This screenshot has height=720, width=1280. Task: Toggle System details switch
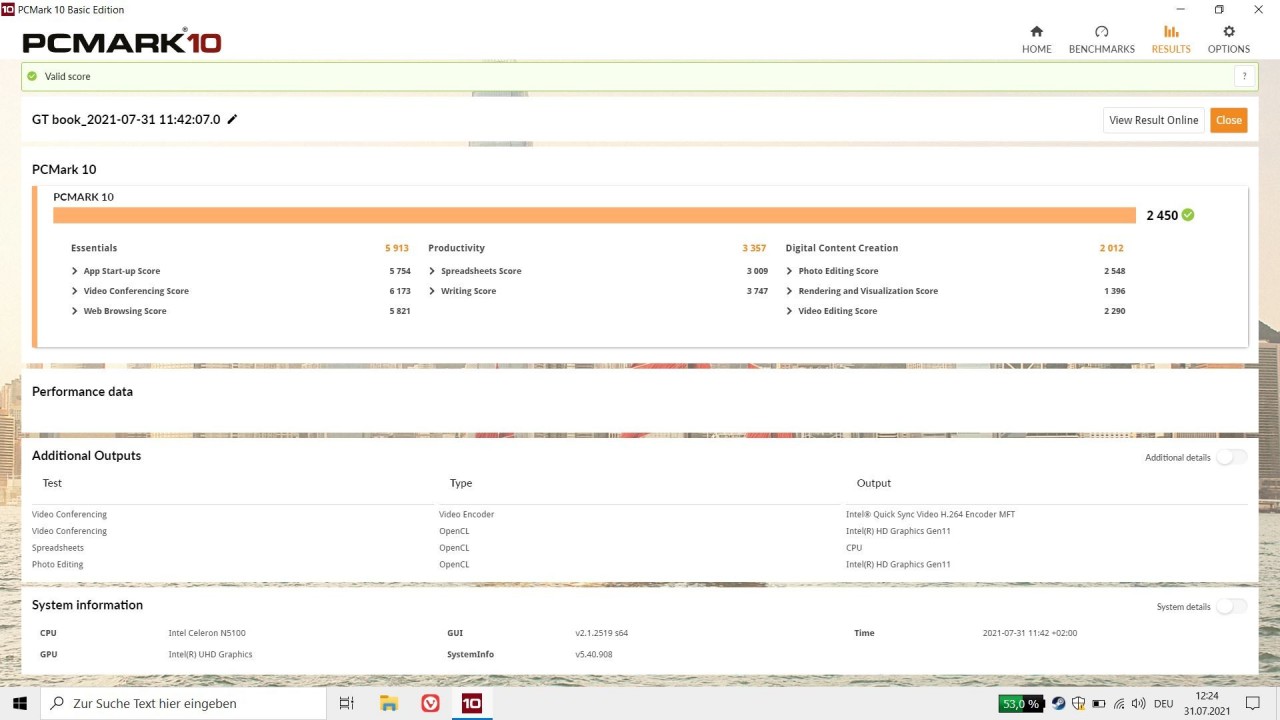[x=1232, y=606]
